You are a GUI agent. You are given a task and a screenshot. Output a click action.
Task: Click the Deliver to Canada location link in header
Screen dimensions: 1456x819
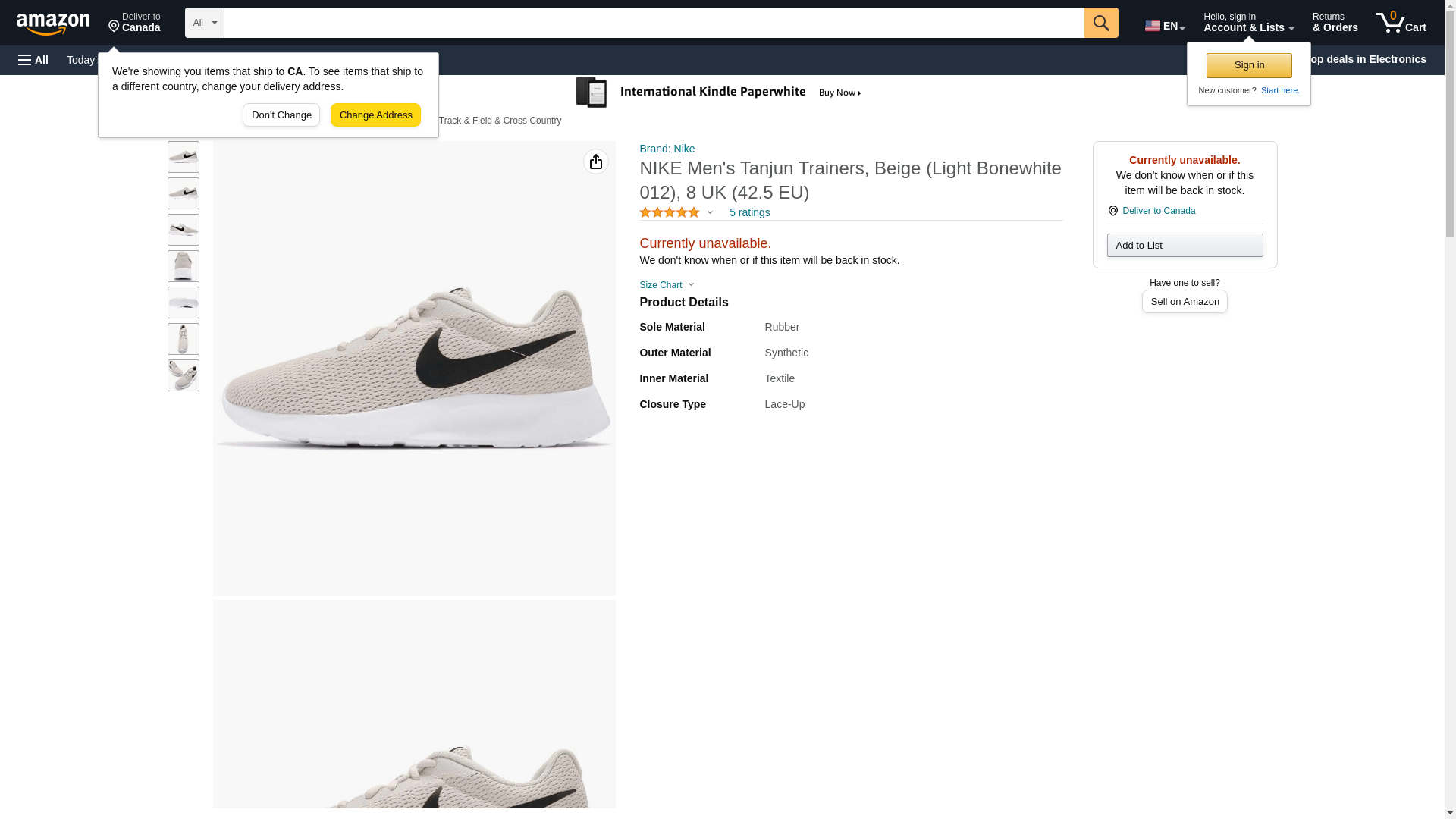(x=134, y=23)
